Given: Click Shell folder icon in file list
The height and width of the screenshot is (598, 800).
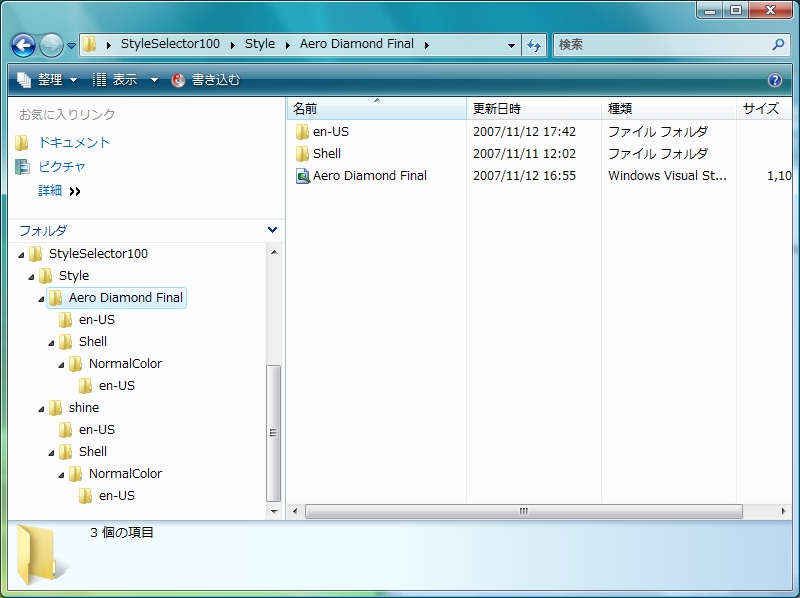Looking at the screenshot, I should [302, 154].
